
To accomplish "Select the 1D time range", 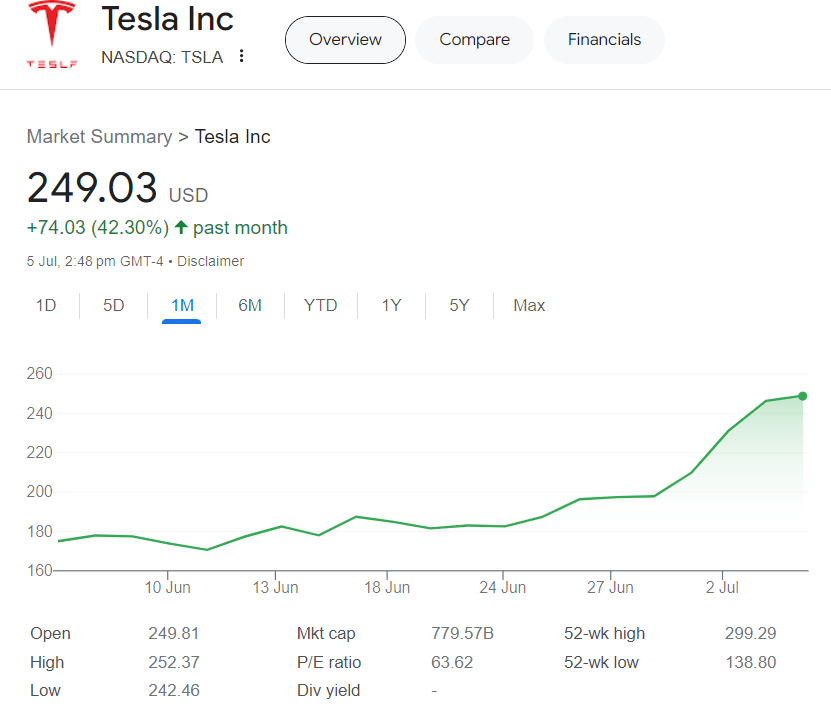I will (46, 306).
